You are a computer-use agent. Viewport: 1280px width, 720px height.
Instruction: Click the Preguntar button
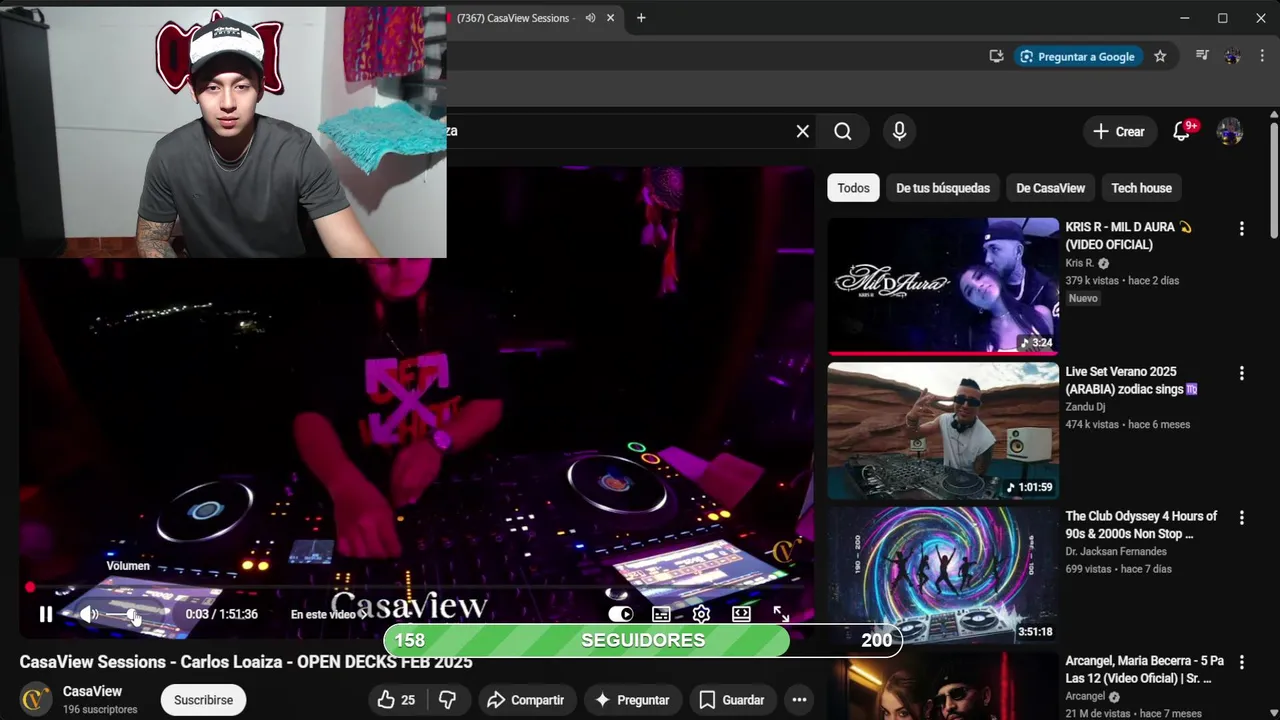coord(632,700)
